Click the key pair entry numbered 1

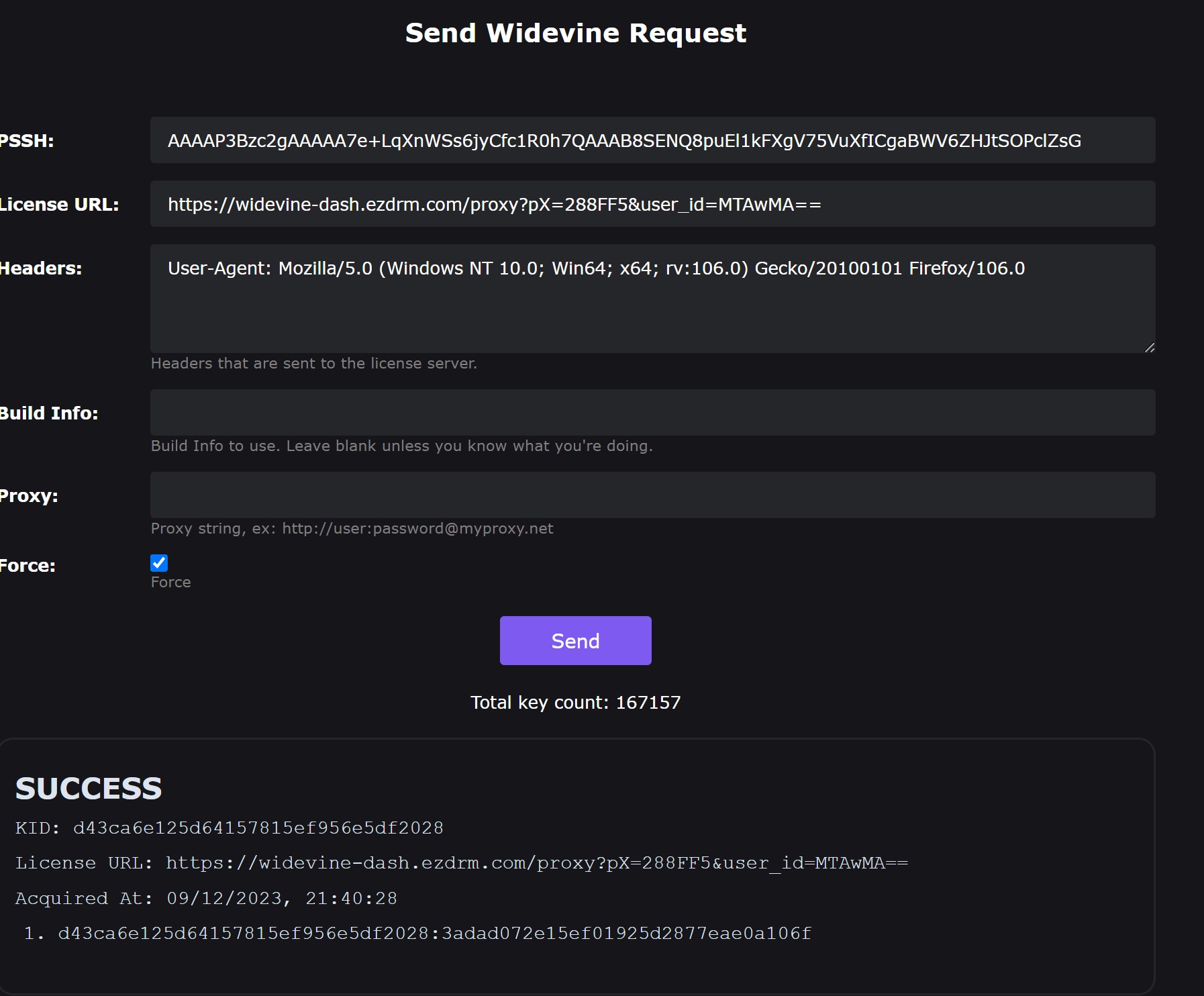434,934
